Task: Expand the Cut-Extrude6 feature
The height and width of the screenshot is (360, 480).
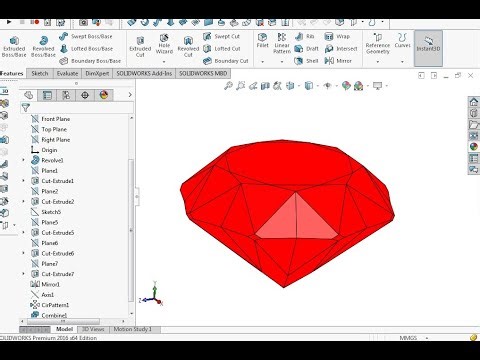Action: coord(23,253)
